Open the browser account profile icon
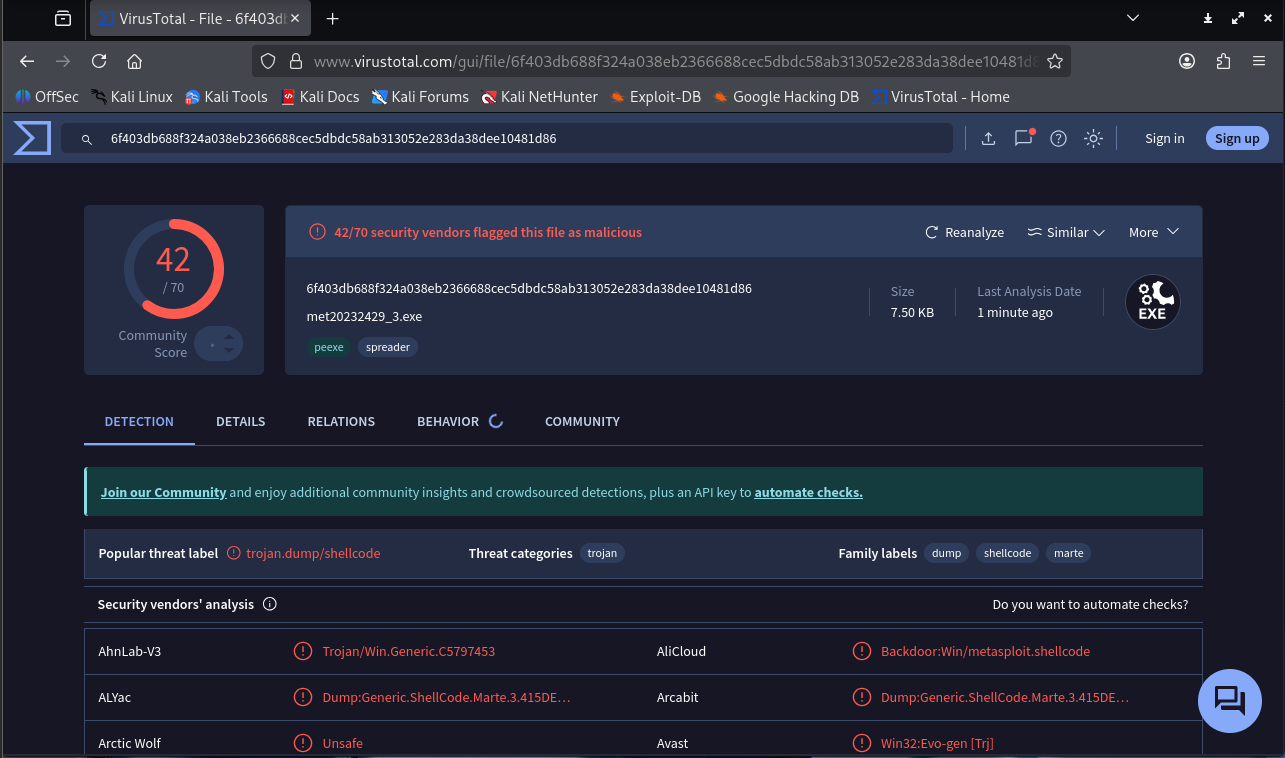The height and width of the screenshot is (758, 1285). tap(1187, 61)
